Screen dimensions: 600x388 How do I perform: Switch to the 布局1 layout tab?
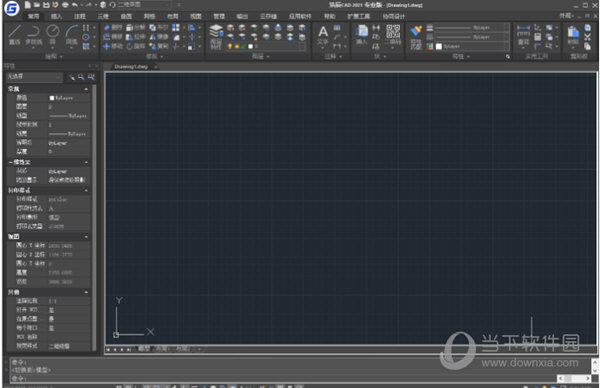(162, 349)
